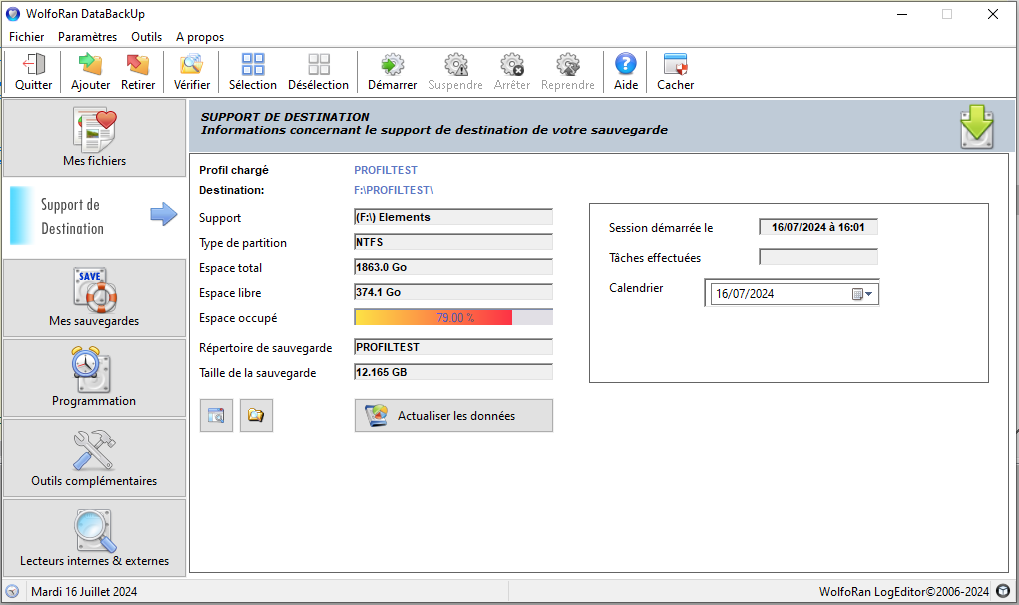Click Actualiser les données button
Viewport: 1019px width, 605px height.
tap(453, 415)
